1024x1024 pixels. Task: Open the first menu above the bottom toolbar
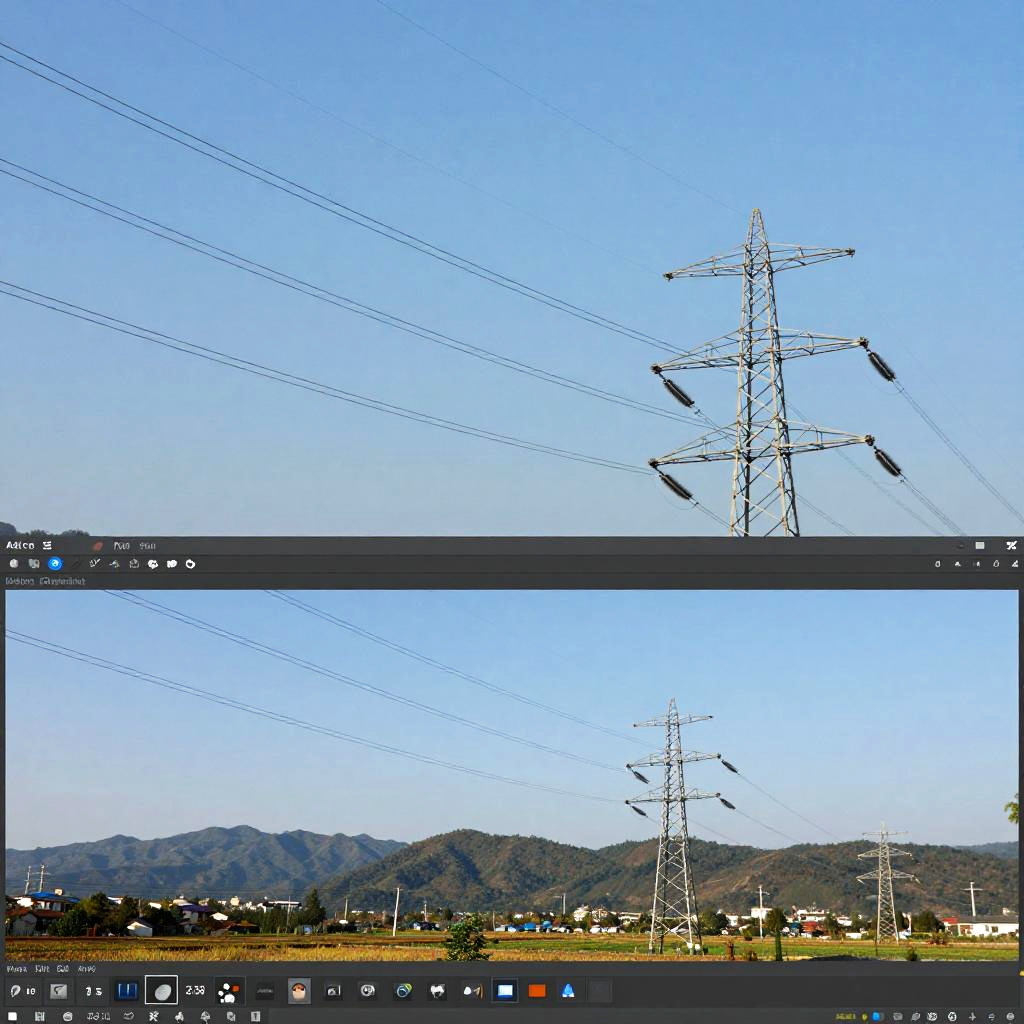tap(14, 969)
